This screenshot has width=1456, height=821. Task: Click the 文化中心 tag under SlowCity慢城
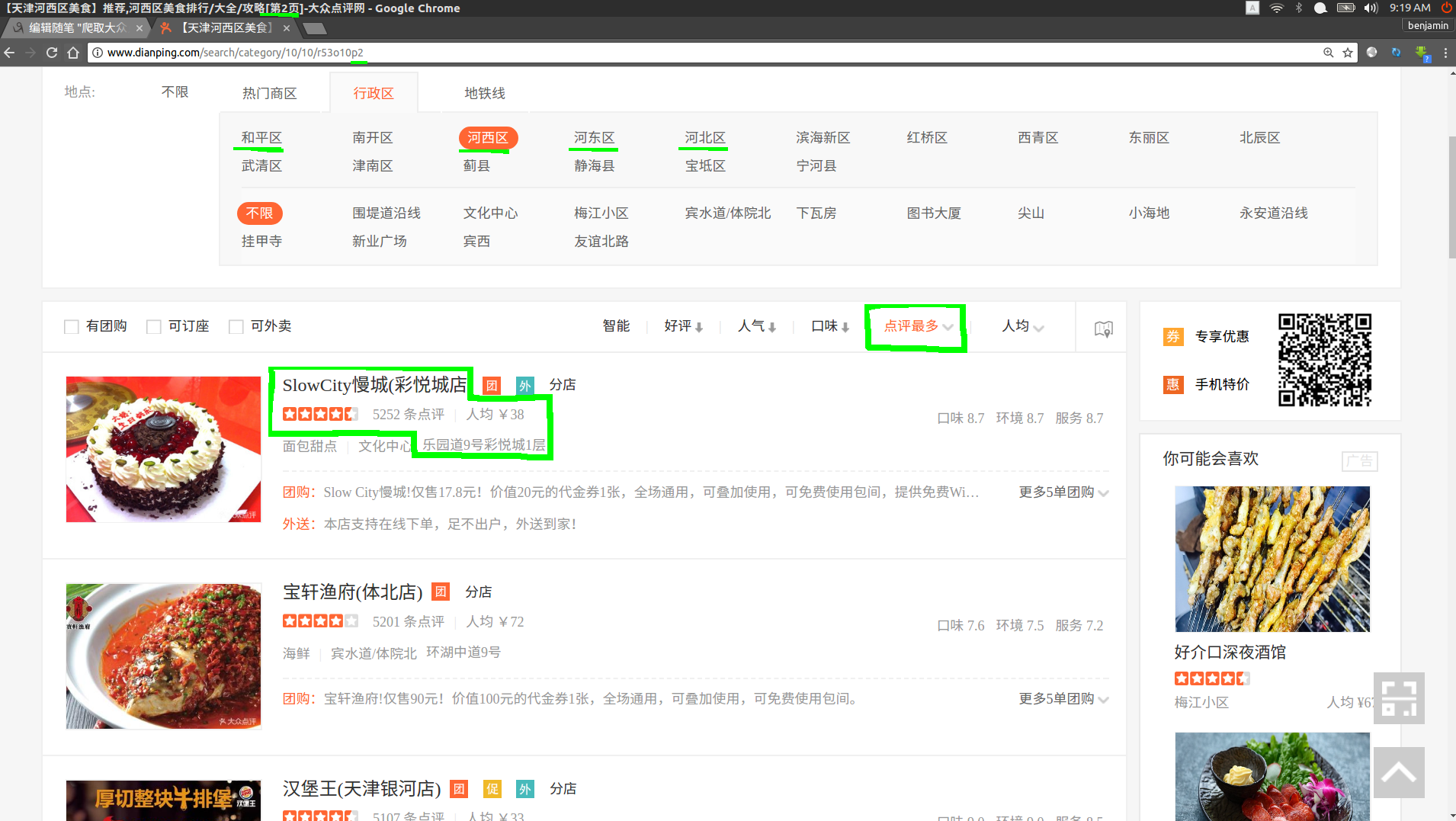click(x=386, y=447)
